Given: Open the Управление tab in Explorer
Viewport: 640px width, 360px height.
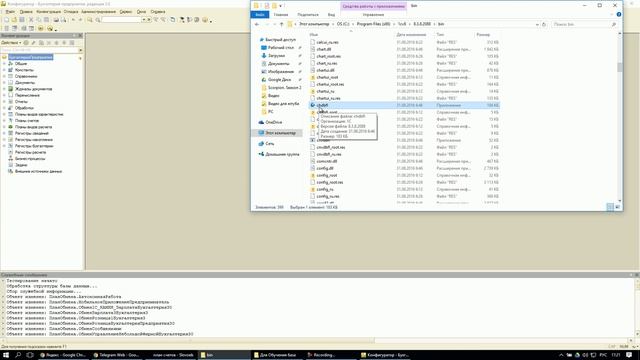Looking at the screenshot, I should pos(373,15).
